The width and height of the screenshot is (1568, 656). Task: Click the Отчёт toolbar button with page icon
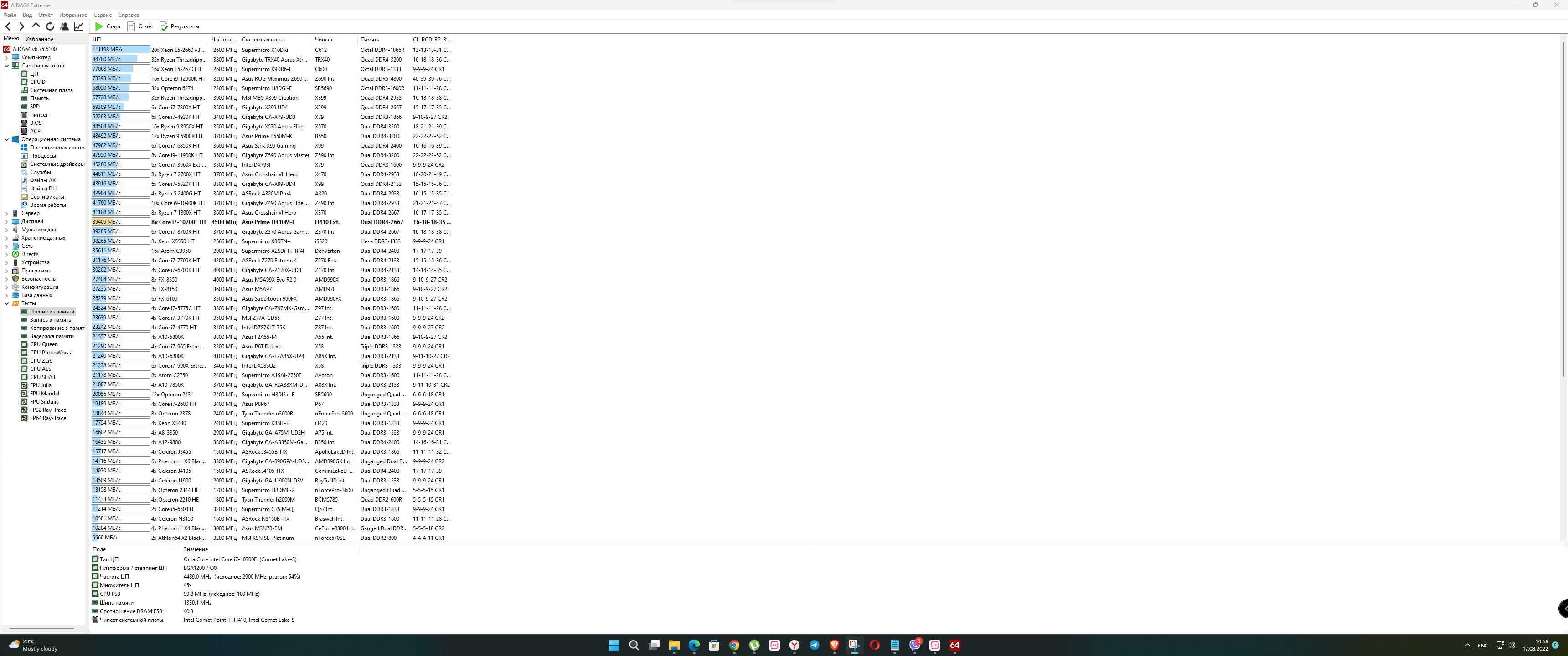pos(140,26)
